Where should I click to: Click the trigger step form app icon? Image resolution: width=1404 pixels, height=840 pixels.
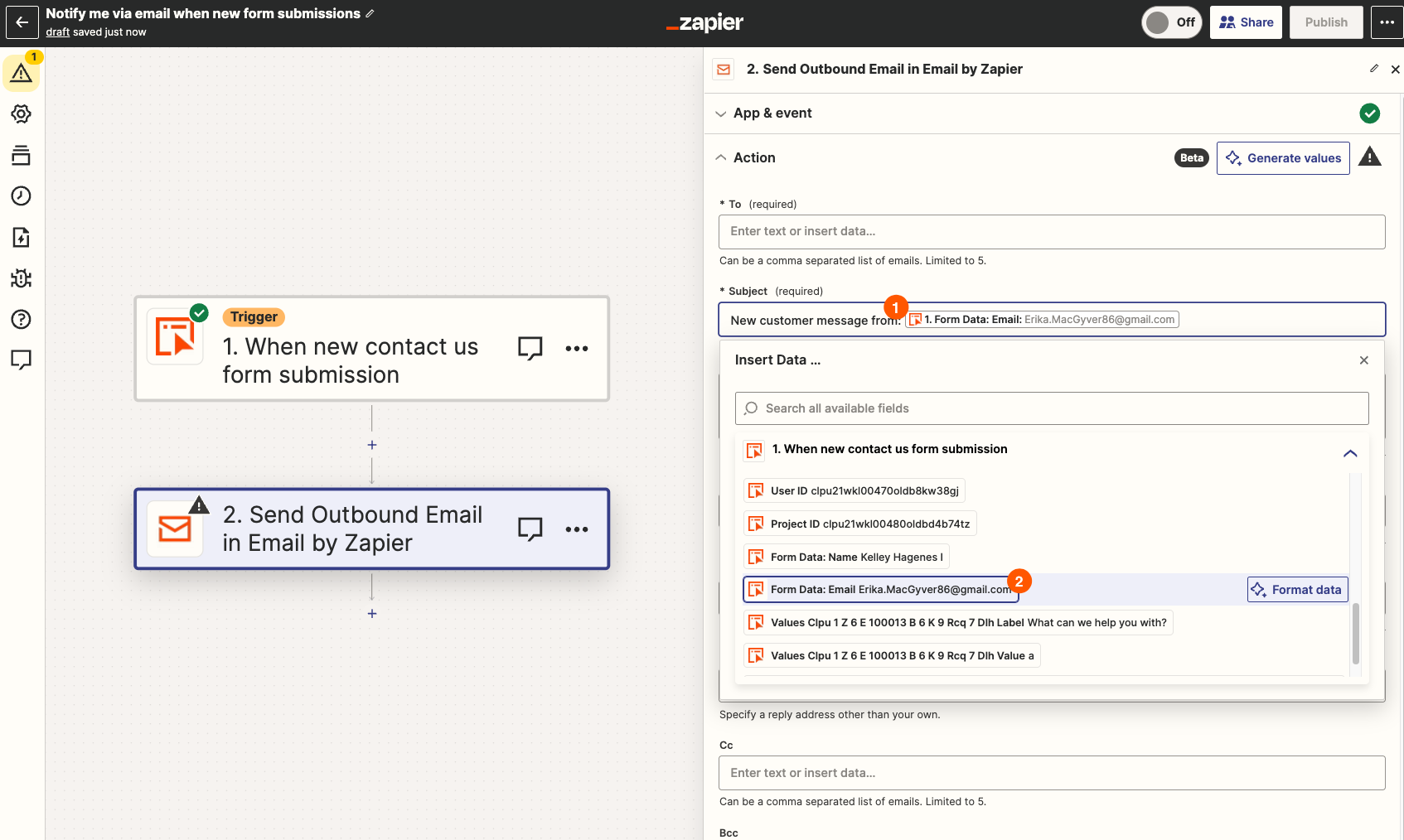tap(175, 336)
